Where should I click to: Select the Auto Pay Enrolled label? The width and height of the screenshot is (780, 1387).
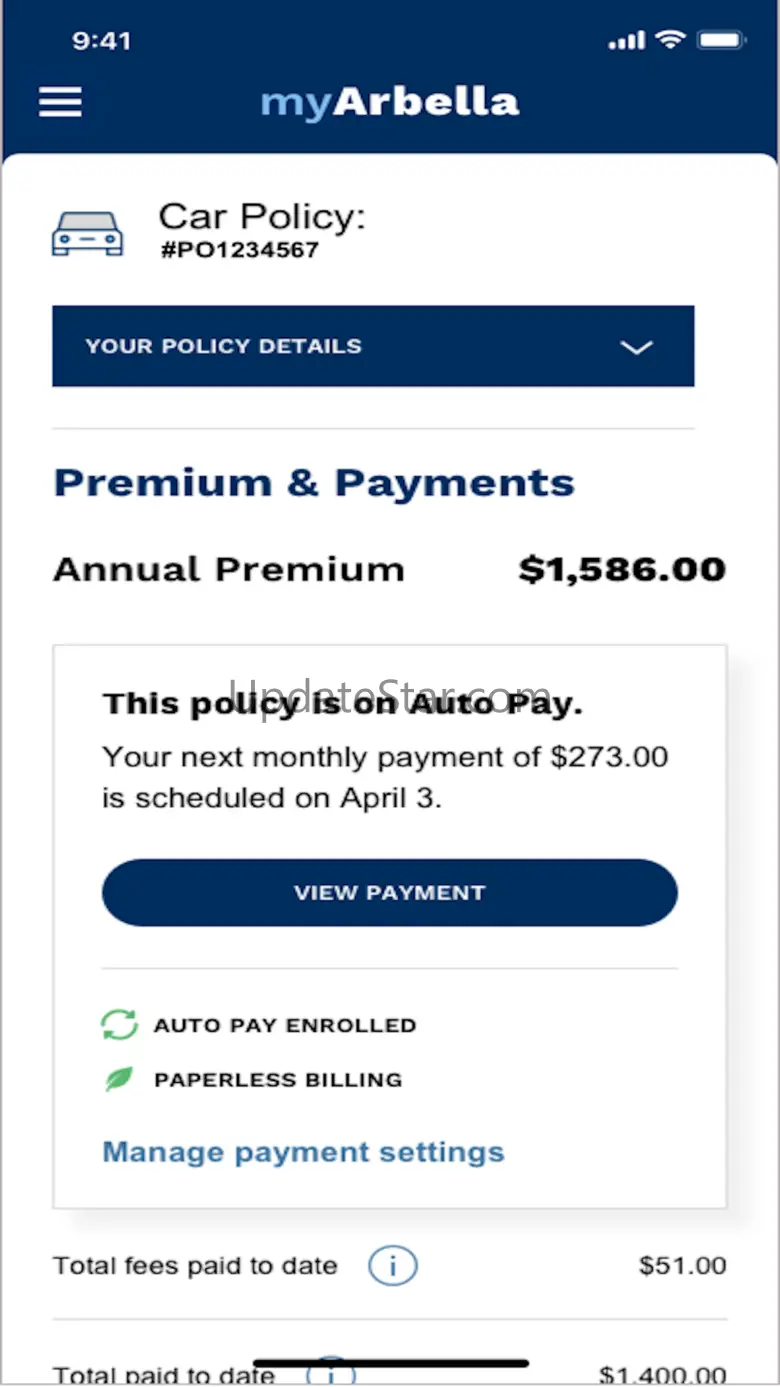click(x=285, y=1025)
